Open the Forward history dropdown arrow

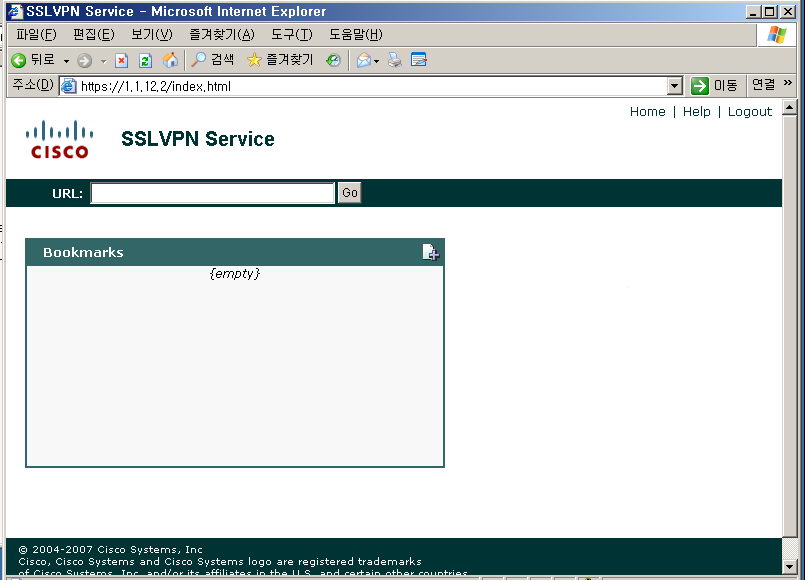click(x=103, y=62)
